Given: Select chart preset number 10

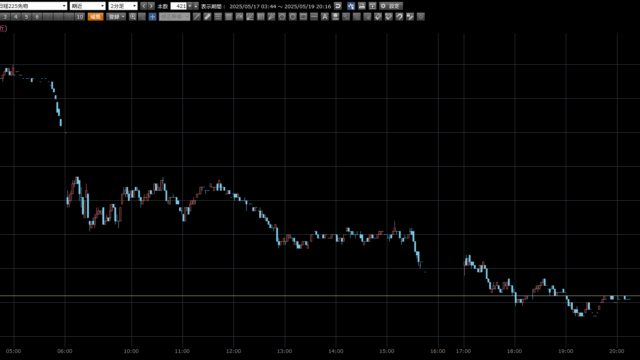Looking at the screenshot, I should (x=80, y=17).
